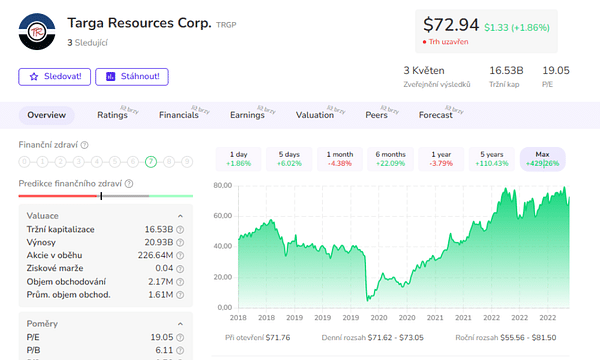Click the Stáhnout! download button
Image resolution: width=600 pixels, height=360 pixels.
(132, 77)
